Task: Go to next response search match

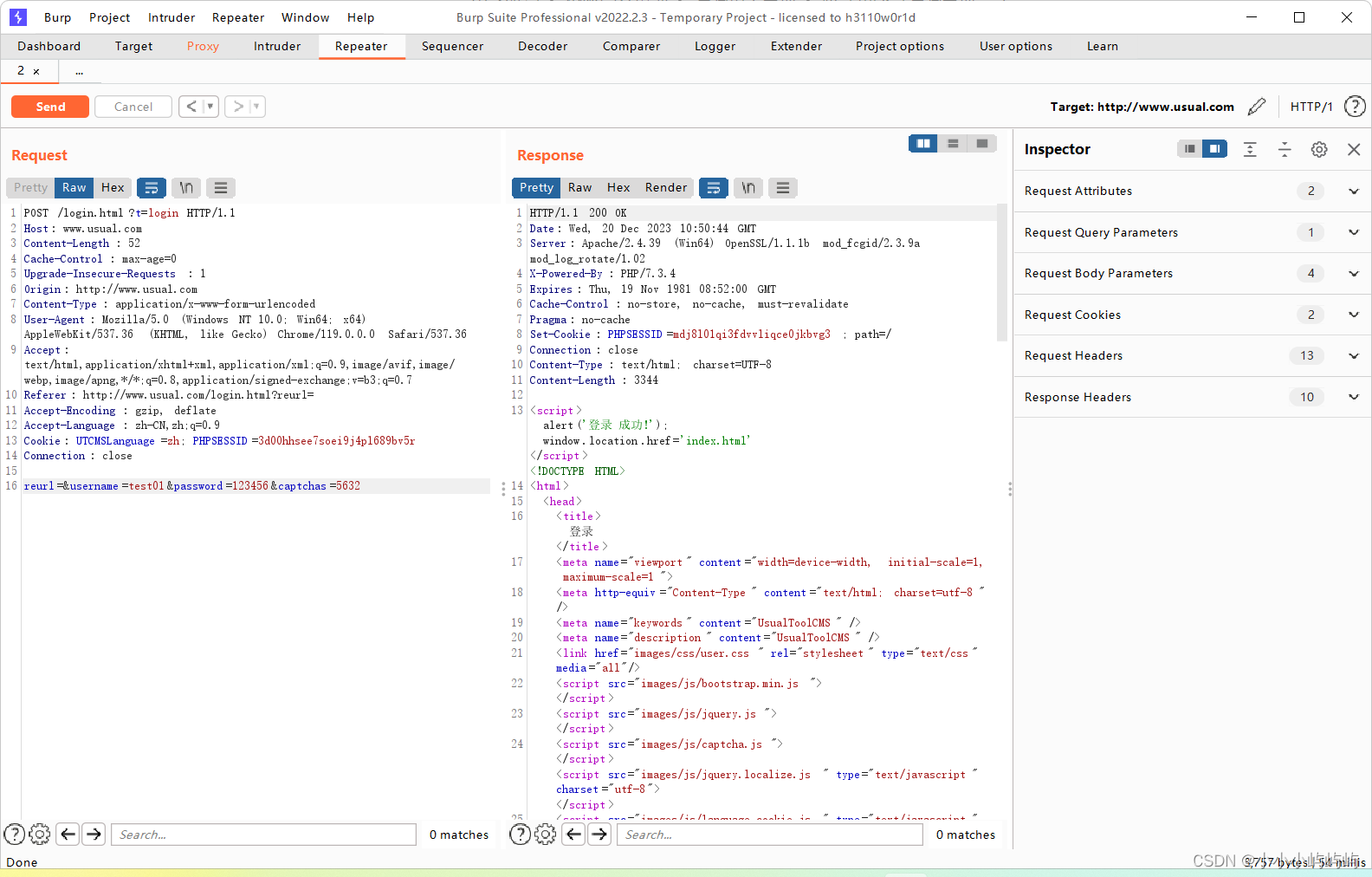Action: tap(599, 835)
